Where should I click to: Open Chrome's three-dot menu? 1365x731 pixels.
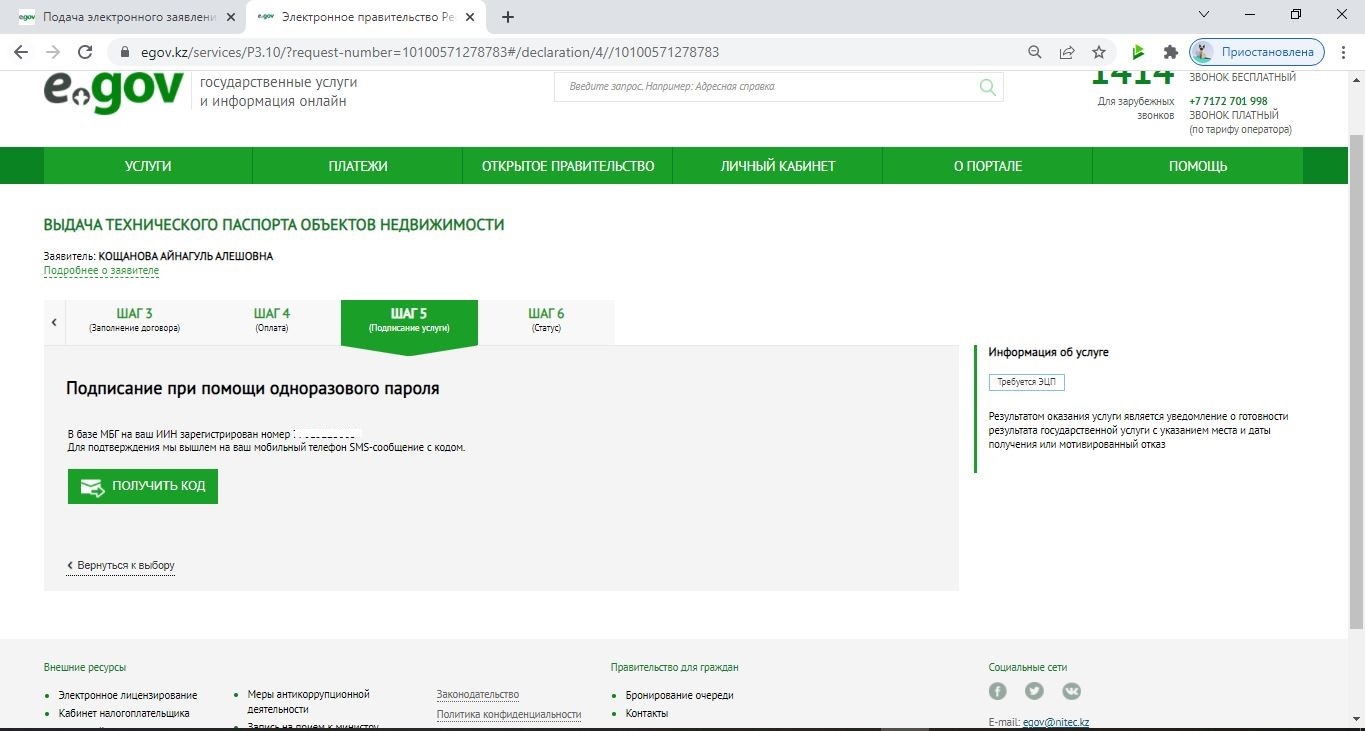click(x=1344, y=52)
